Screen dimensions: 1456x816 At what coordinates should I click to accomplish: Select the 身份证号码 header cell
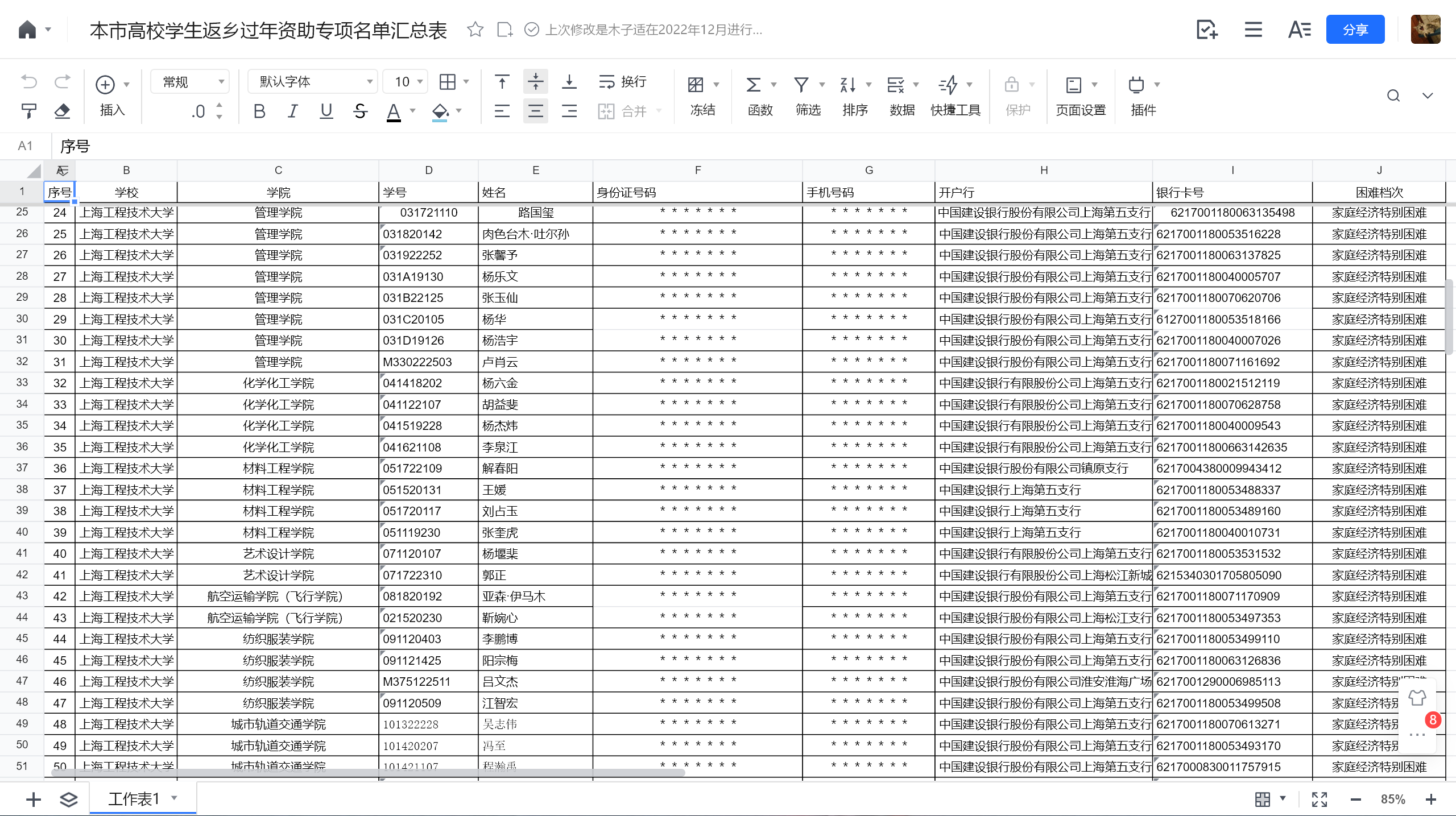click(697, 192)
